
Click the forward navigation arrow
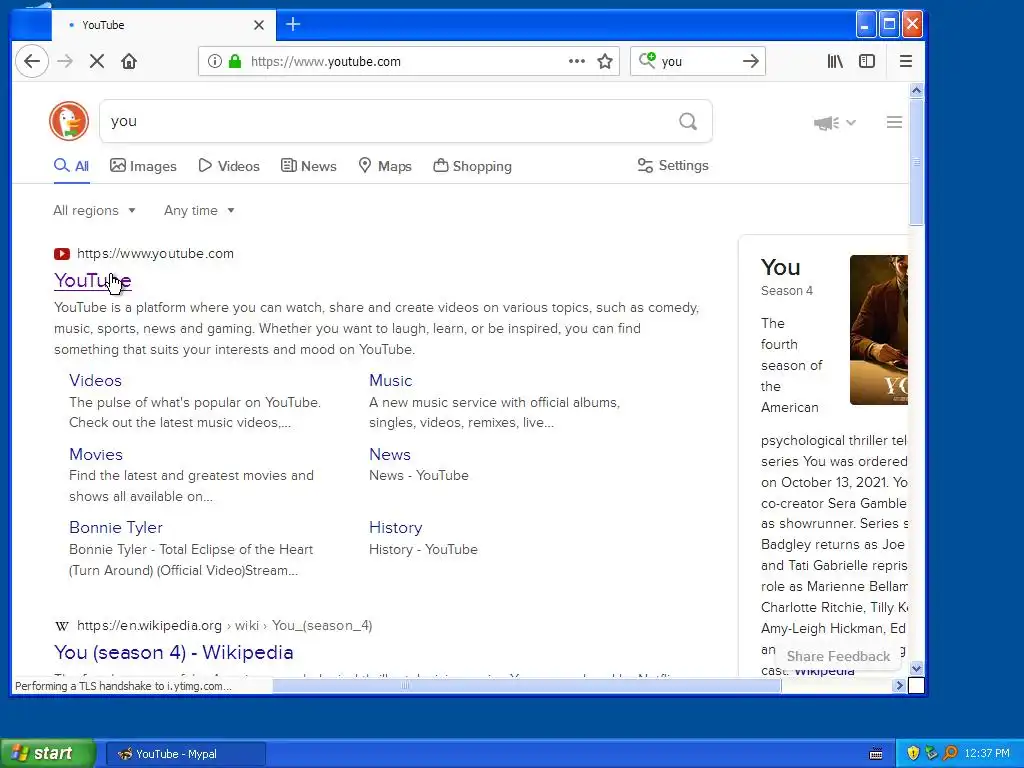tap(65, 61)
